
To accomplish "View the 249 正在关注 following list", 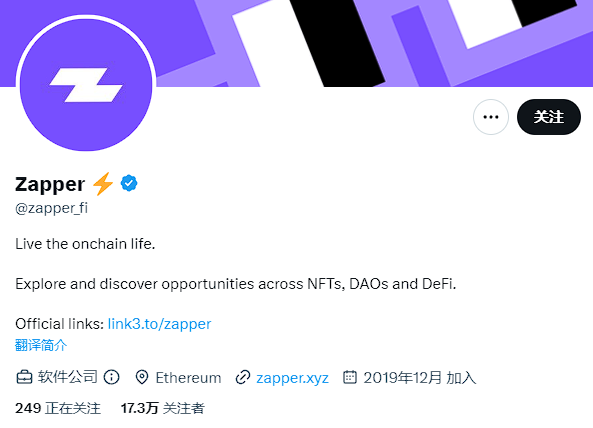I will (58, 408).
